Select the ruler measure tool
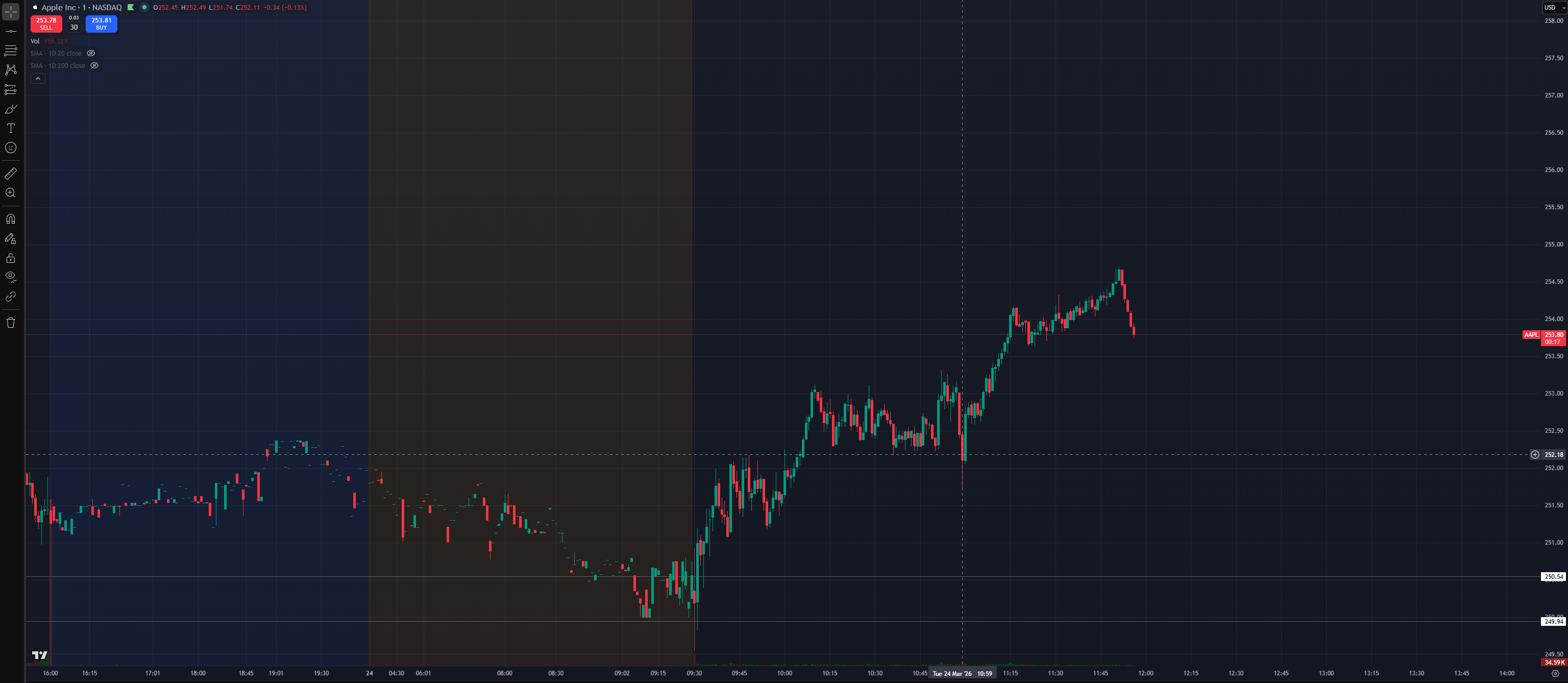This screenshot has height=683, width=1568. point(11,174)
